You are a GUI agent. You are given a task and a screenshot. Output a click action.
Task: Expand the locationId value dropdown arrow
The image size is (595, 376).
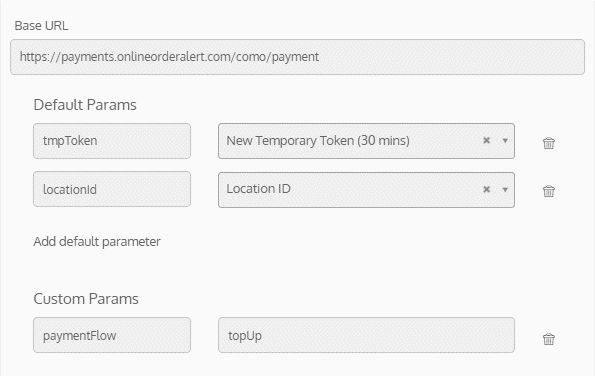pyautogui.click(x=505, y=189)
